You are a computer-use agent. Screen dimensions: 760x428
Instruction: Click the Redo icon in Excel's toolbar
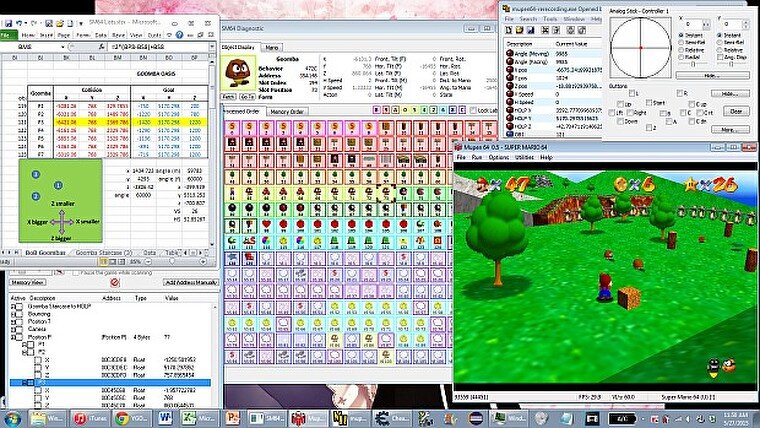[x=33, y=23]
